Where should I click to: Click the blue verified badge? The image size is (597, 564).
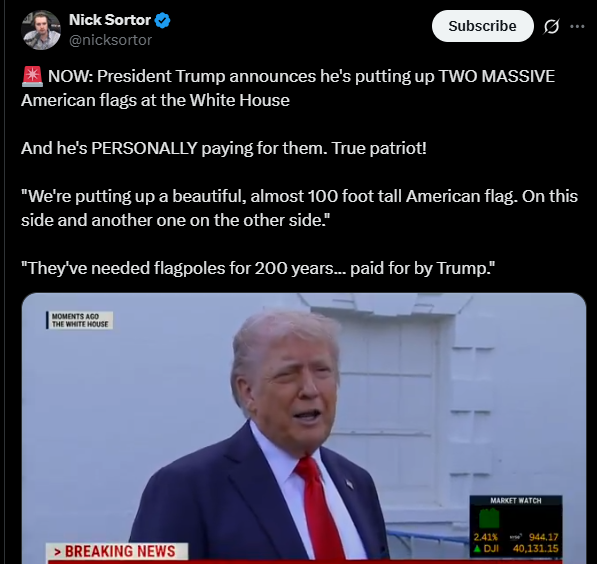[163, 21]
